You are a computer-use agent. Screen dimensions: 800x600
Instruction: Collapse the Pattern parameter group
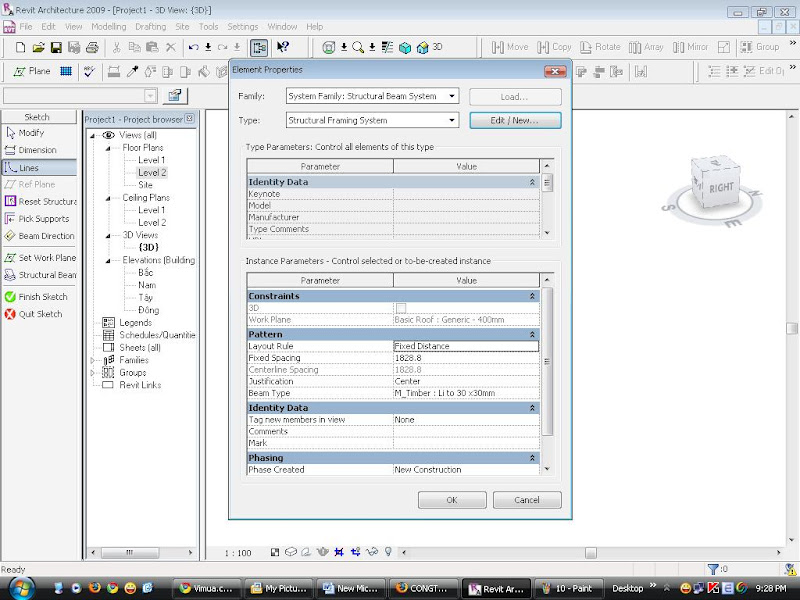[x=532, y=334]
